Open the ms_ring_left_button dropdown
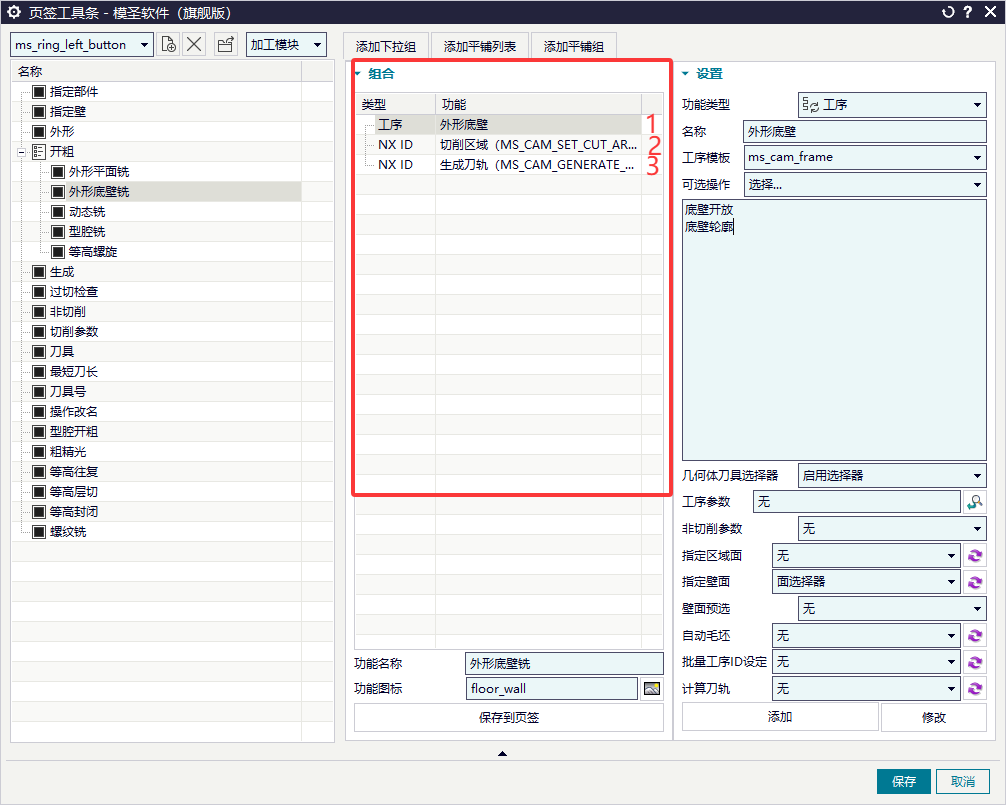 82,44
